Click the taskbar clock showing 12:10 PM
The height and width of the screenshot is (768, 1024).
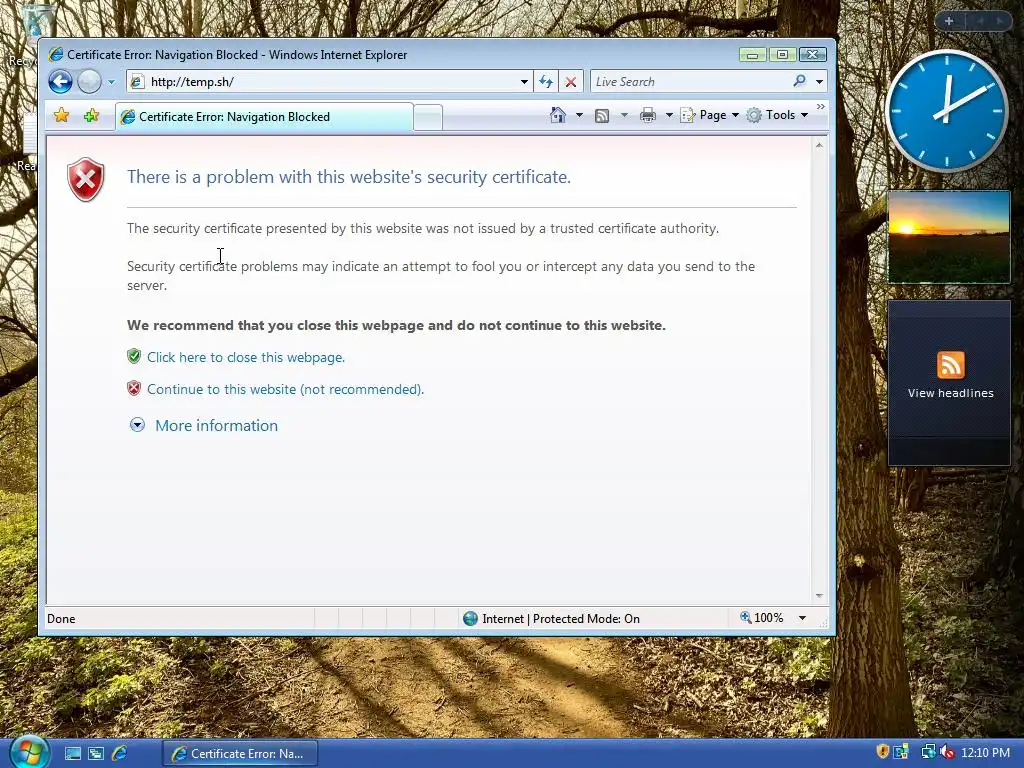click(985, 753)
